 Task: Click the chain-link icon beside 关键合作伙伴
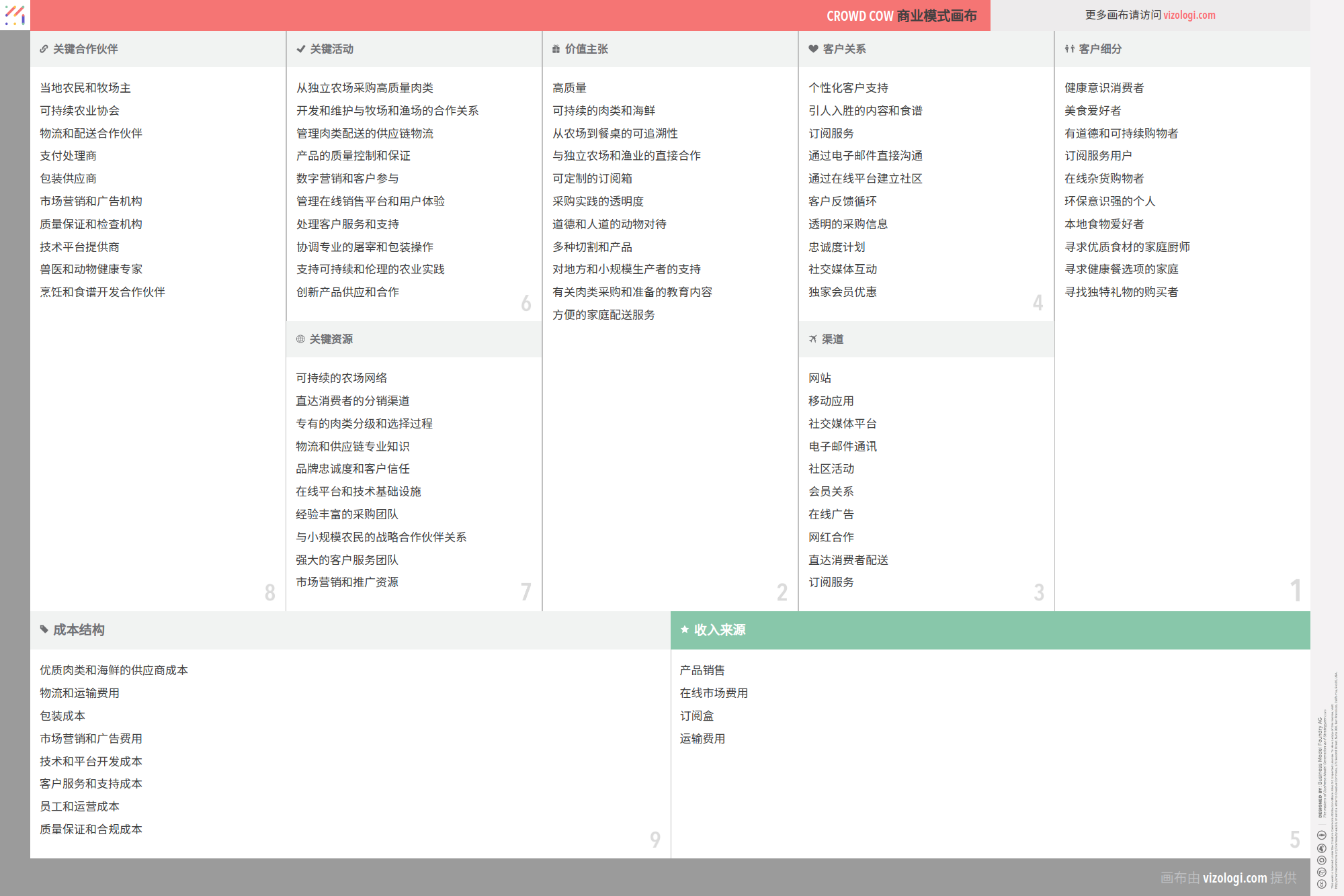point(44,49)
